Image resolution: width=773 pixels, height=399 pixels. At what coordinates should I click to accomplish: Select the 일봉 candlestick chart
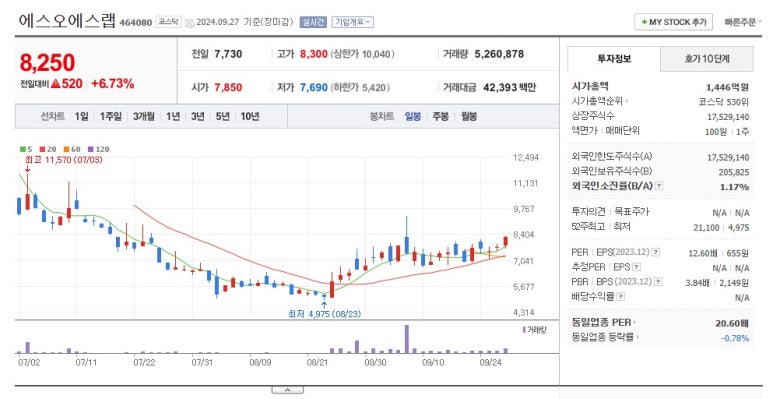coord(413,116)
